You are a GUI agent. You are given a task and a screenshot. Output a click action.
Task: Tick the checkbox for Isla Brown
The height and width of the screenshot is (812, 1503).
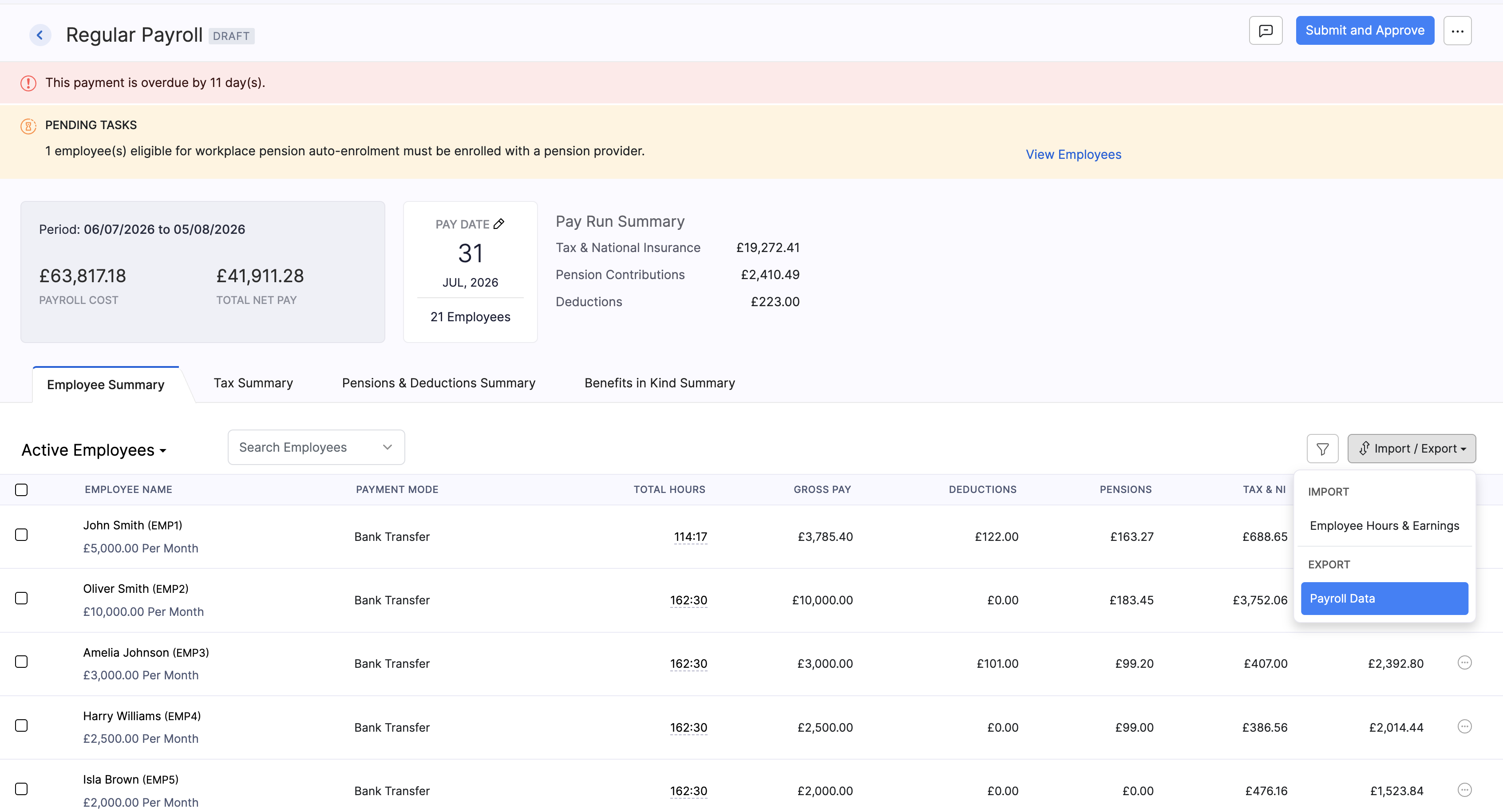tap(22, 789)
